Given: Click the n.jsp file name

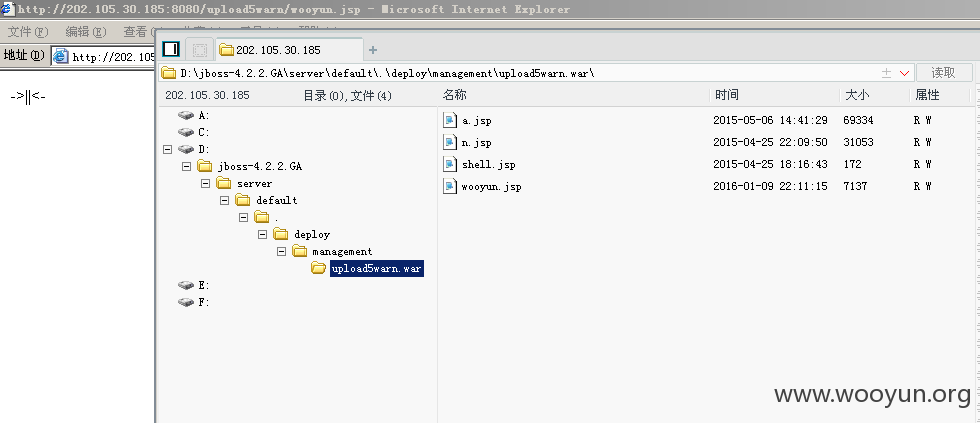Looking at the screenshot, I should tap(477, 142).
